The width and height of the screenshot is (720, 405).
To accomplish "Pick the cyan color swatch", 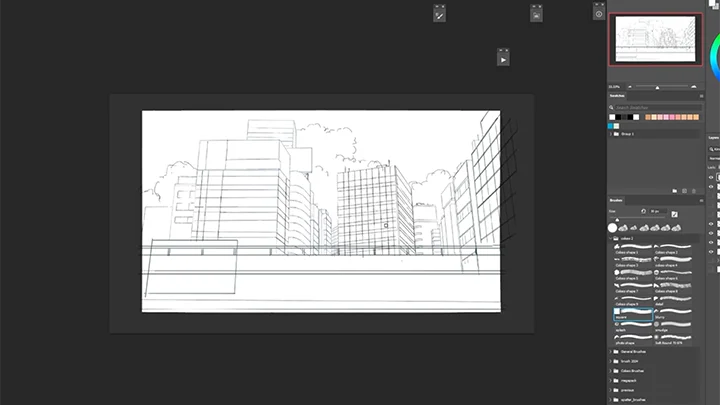I will click(611, 126).
